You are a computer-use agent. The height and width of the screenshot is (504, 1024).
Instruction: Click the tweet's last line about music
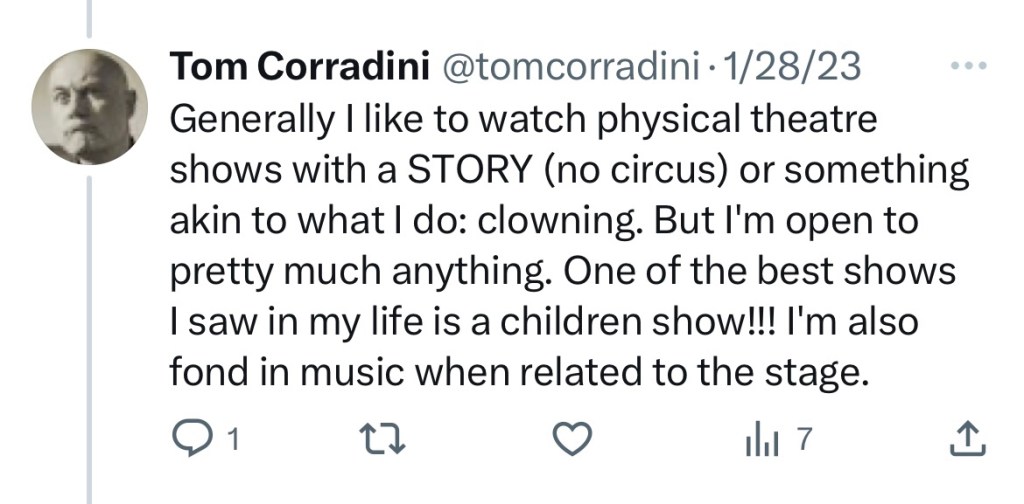(x=516, y=374)
